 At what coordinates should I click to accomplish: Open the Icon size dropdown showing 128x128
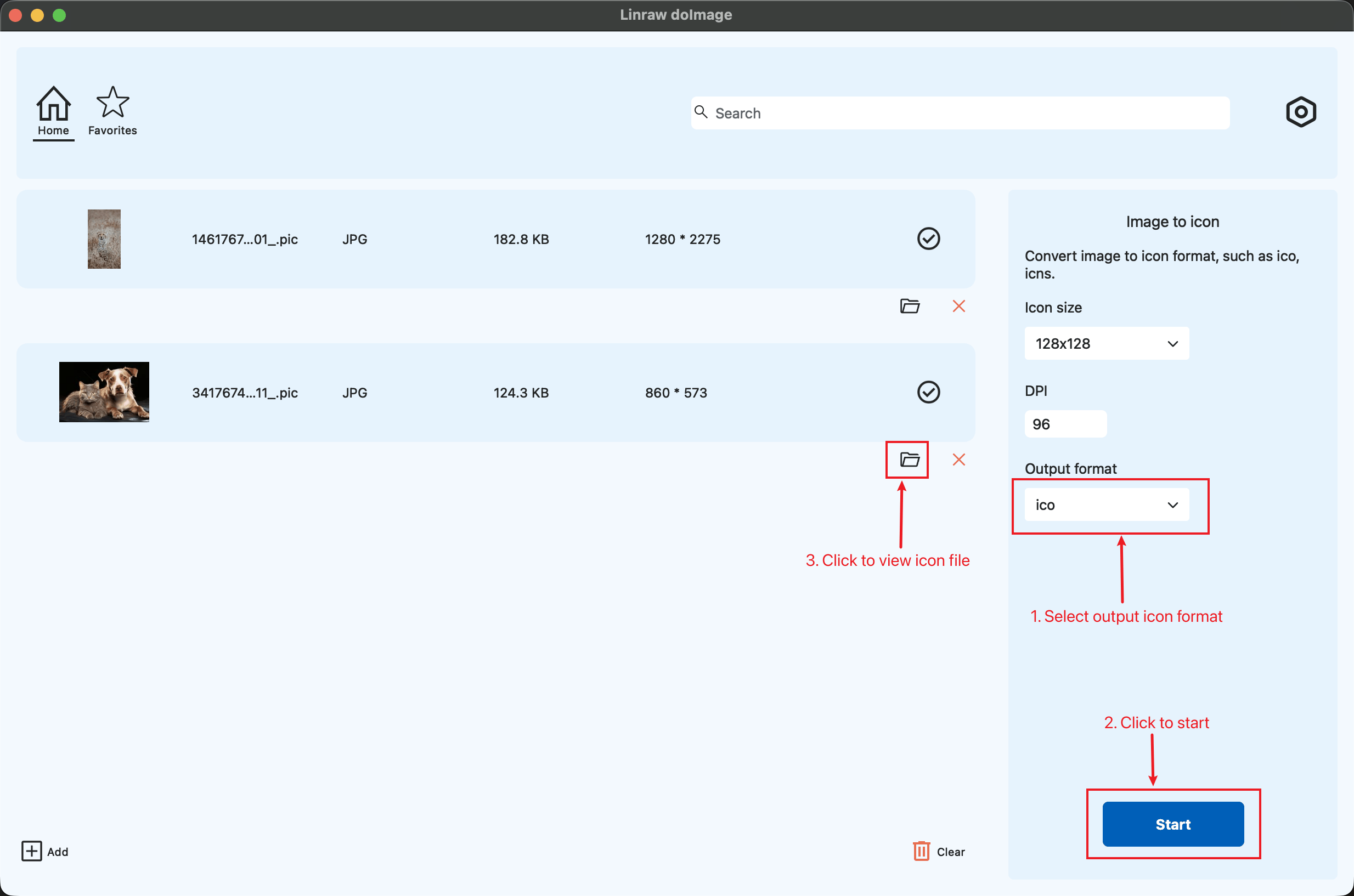pos(1106,343)
